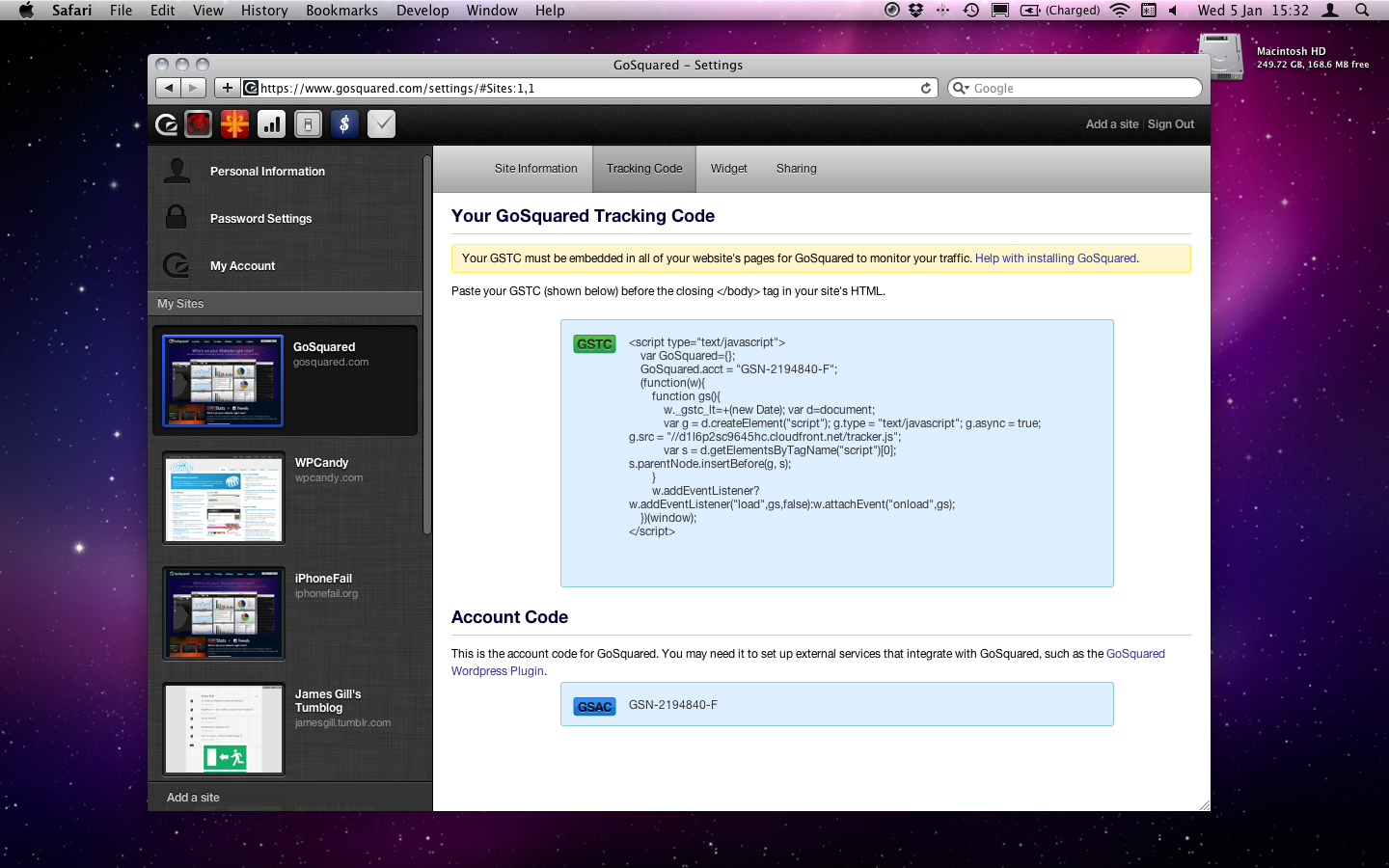The image size is (1389, 868).
Task: Click Add a site next to Sign Out
Action: pyautogui.click(x=1112, y=124)
